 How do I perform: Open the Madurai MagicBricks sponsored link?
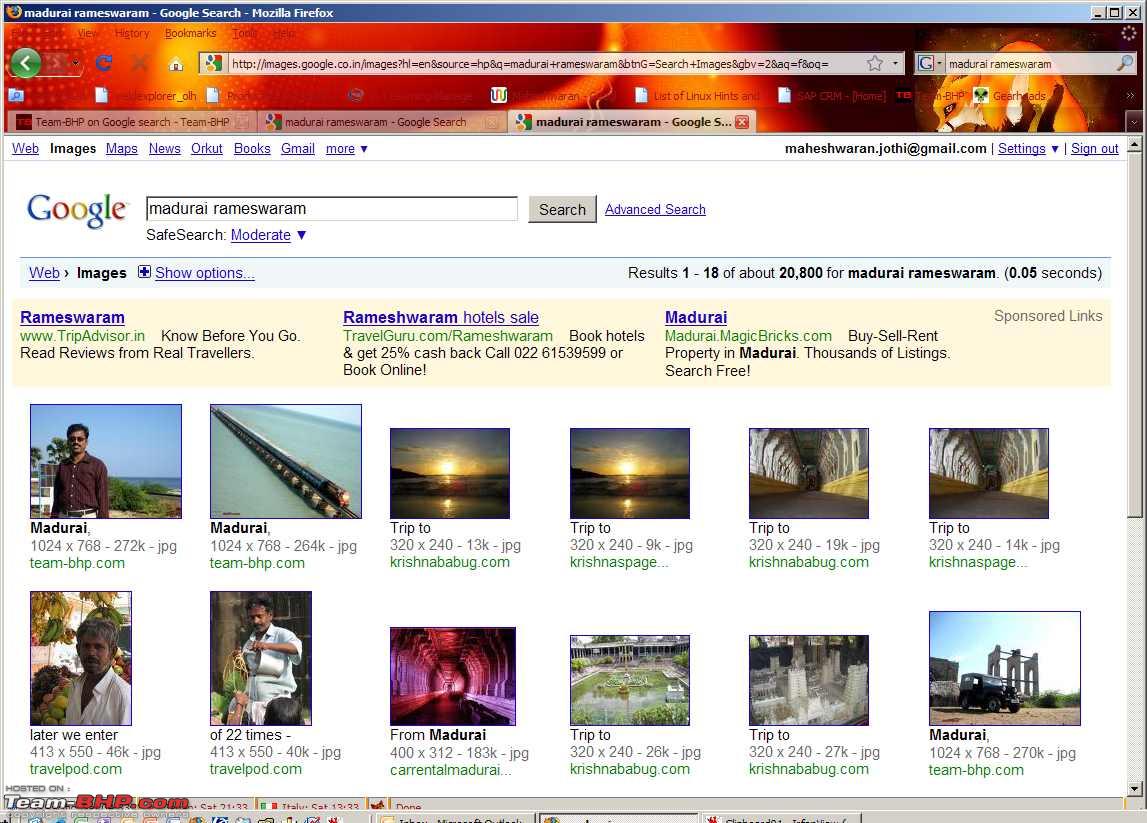(x=696, y=317)
